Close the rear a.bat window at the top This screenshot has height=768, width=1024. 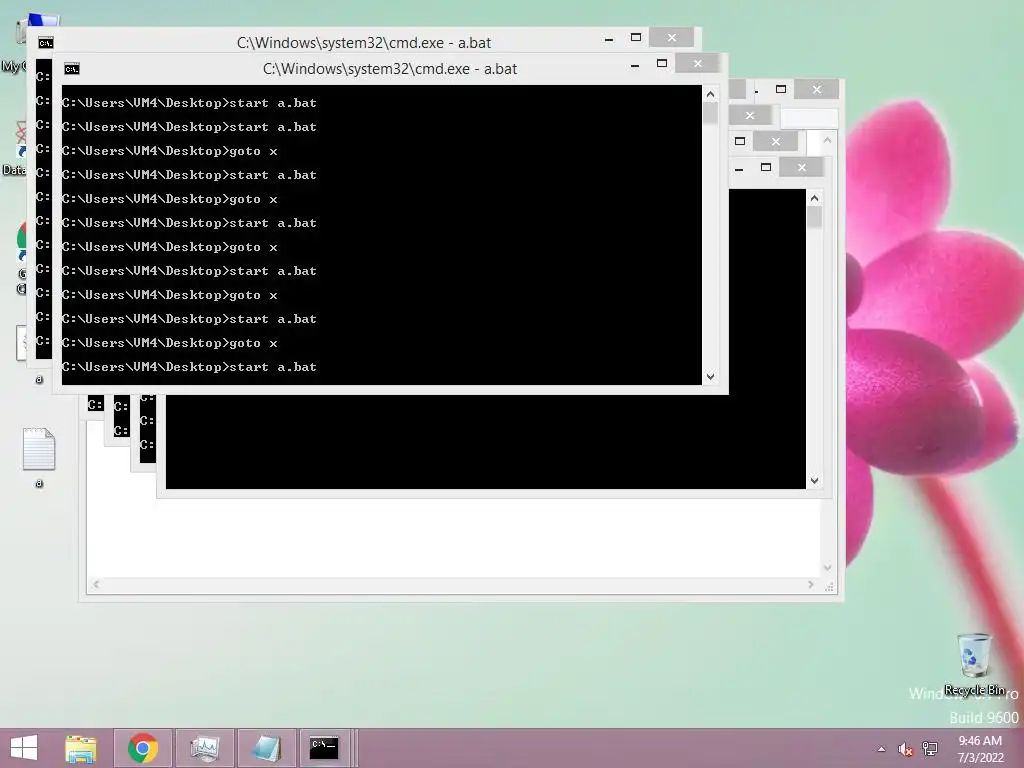coord(671,38)
